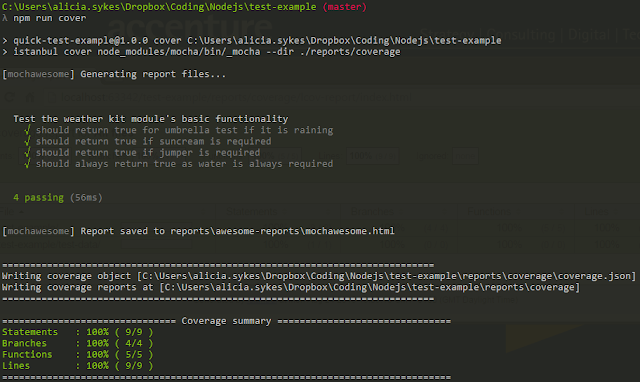Select the 'Coverage summary' heading
Viewport: 640px width, 382px height.
(226, 321)
